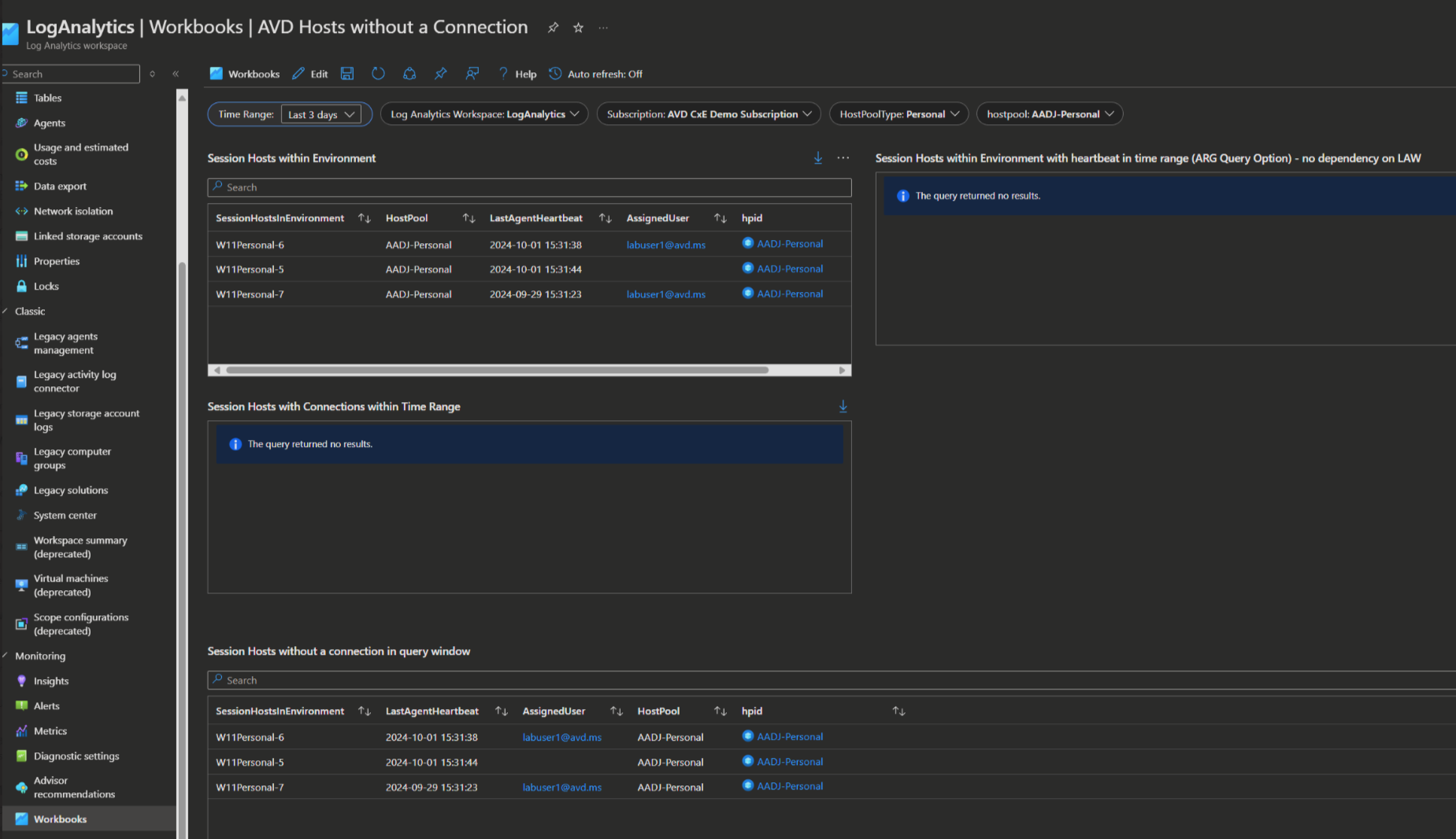The height and width of the screenshot is (839, 1456).
Task: Expand the HostPoolType Personal dropdown
Action: [898, 114]
